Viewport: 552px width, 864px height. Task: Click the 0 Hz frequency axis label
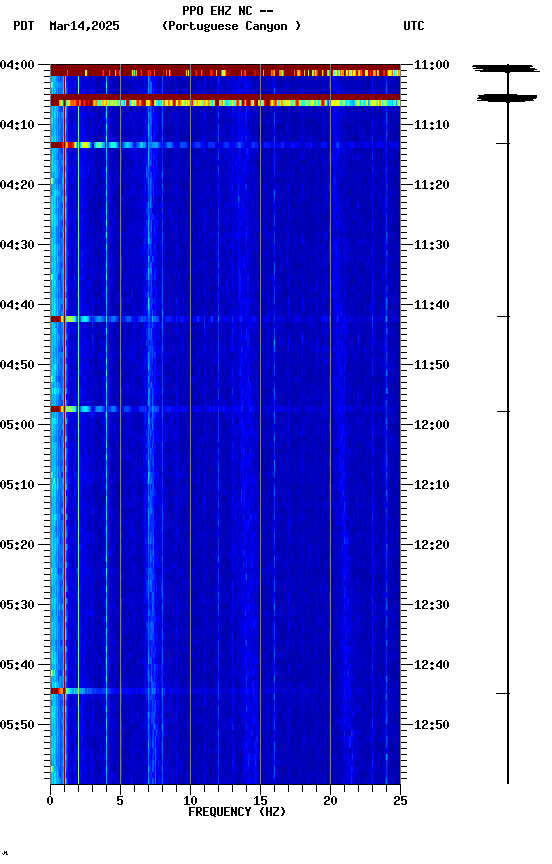[50, 801]
